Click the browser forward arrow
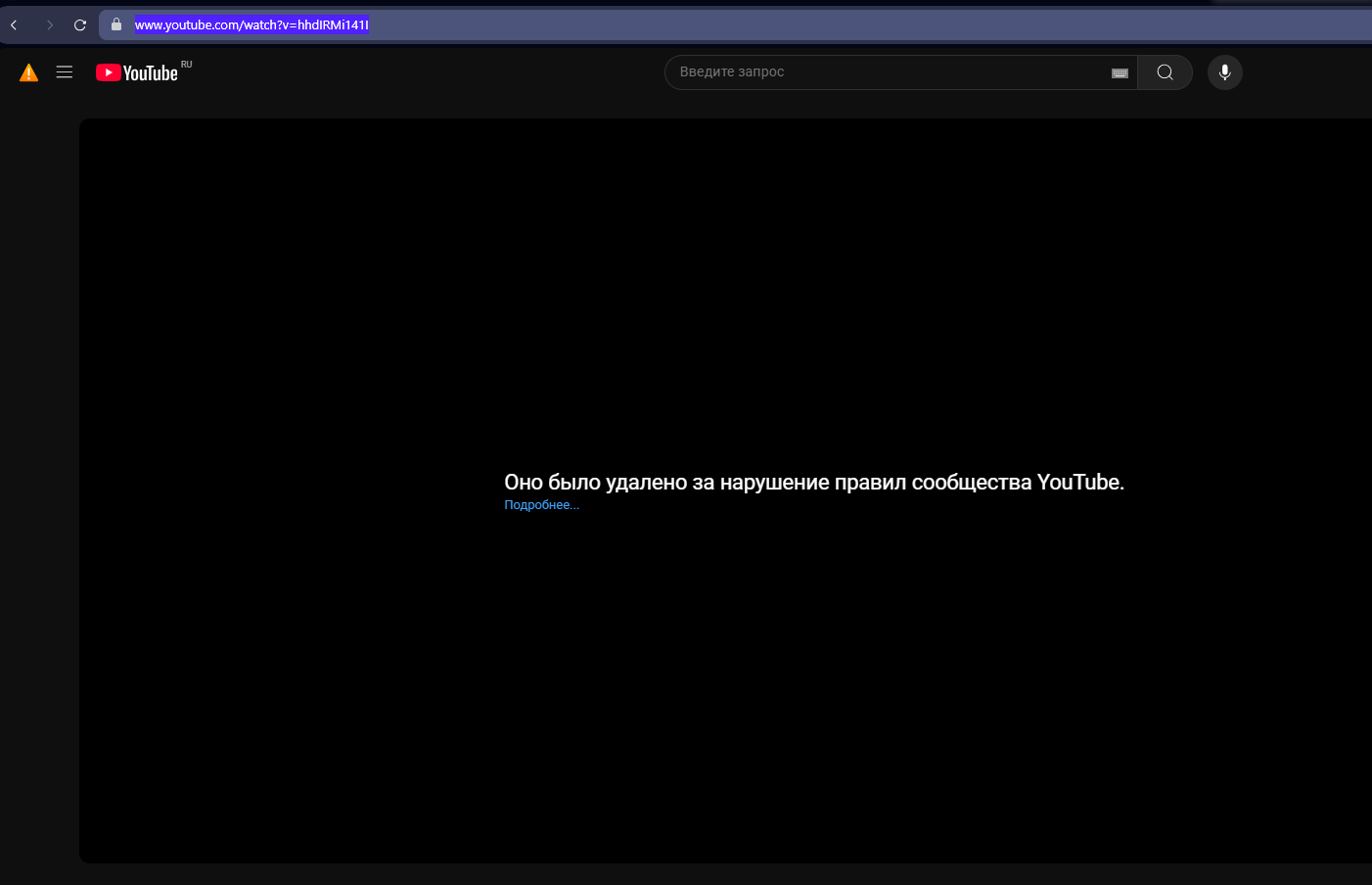The image size is (1372, 885). pos(49,25)
